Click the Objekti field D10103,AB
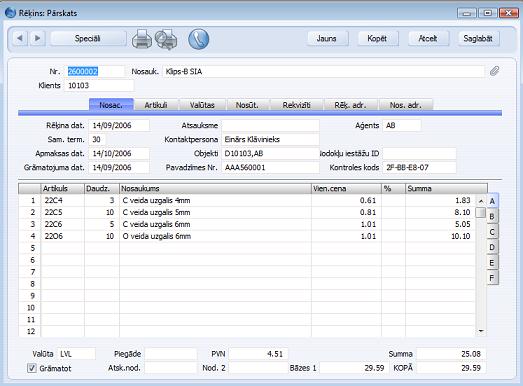Screen dimensions: 523x386 pyautogui.click(x=271, y=153)
